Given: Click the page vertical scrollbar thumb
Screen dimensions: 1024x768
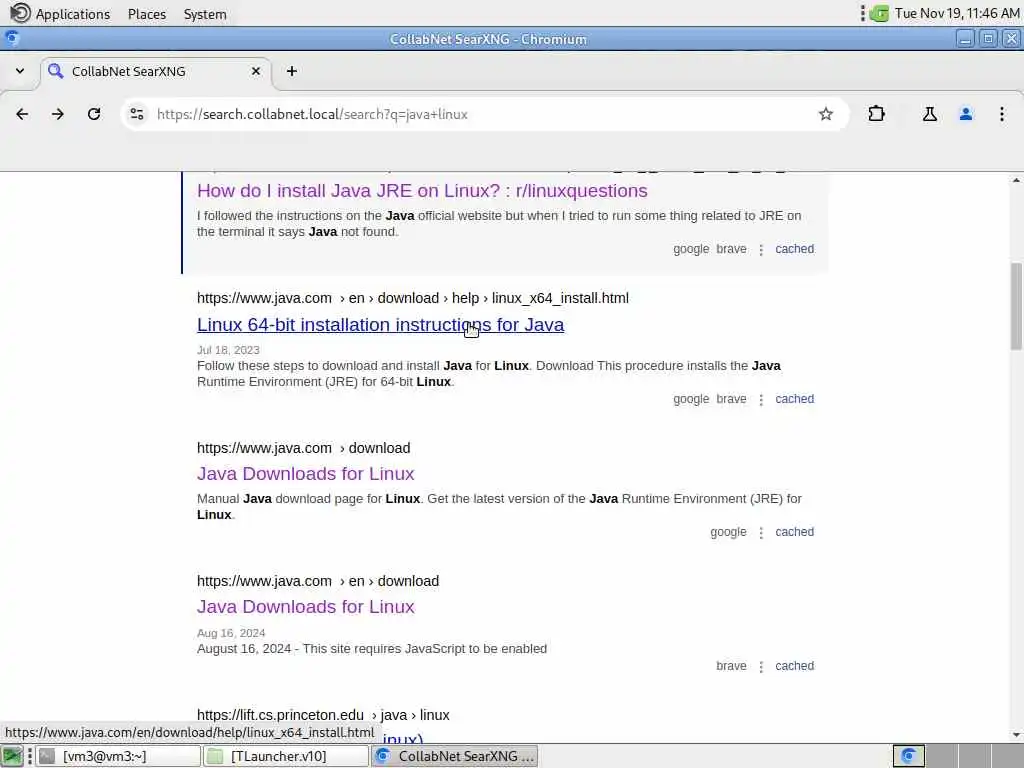Looking at the screenshot, I should click(x=1016, y=306).
